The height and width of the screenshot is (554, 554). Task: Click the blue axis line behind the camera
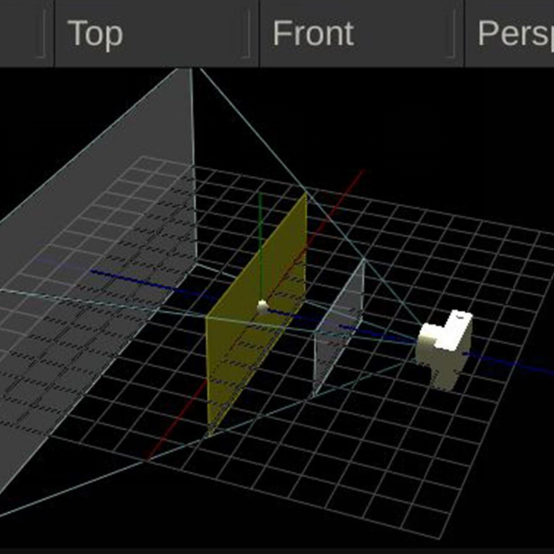[x=509, y=363]
